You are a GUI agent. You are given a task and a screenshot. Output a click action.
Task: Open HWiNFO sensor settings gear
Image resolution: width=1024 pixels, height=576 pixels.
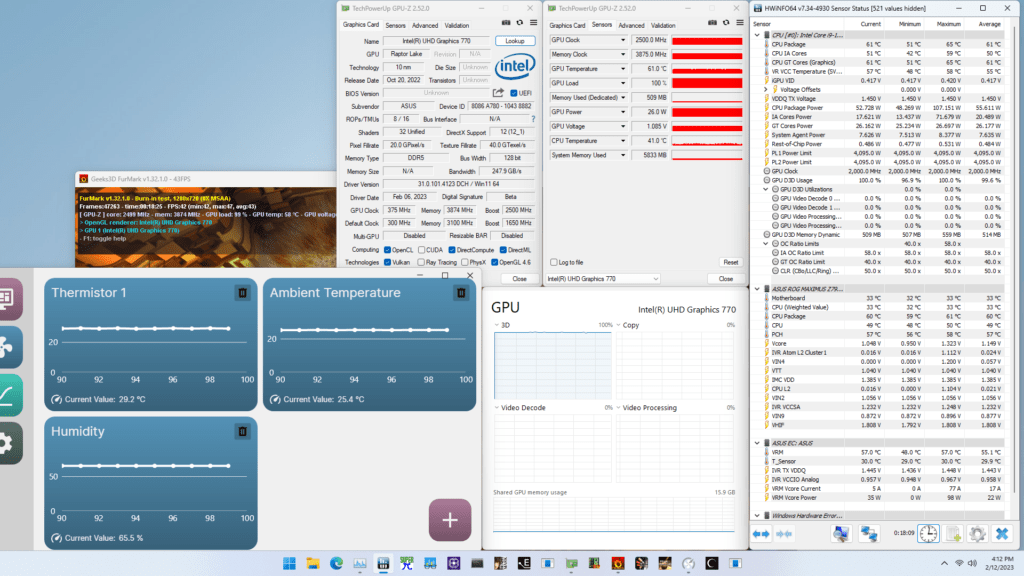pos(977,534)
